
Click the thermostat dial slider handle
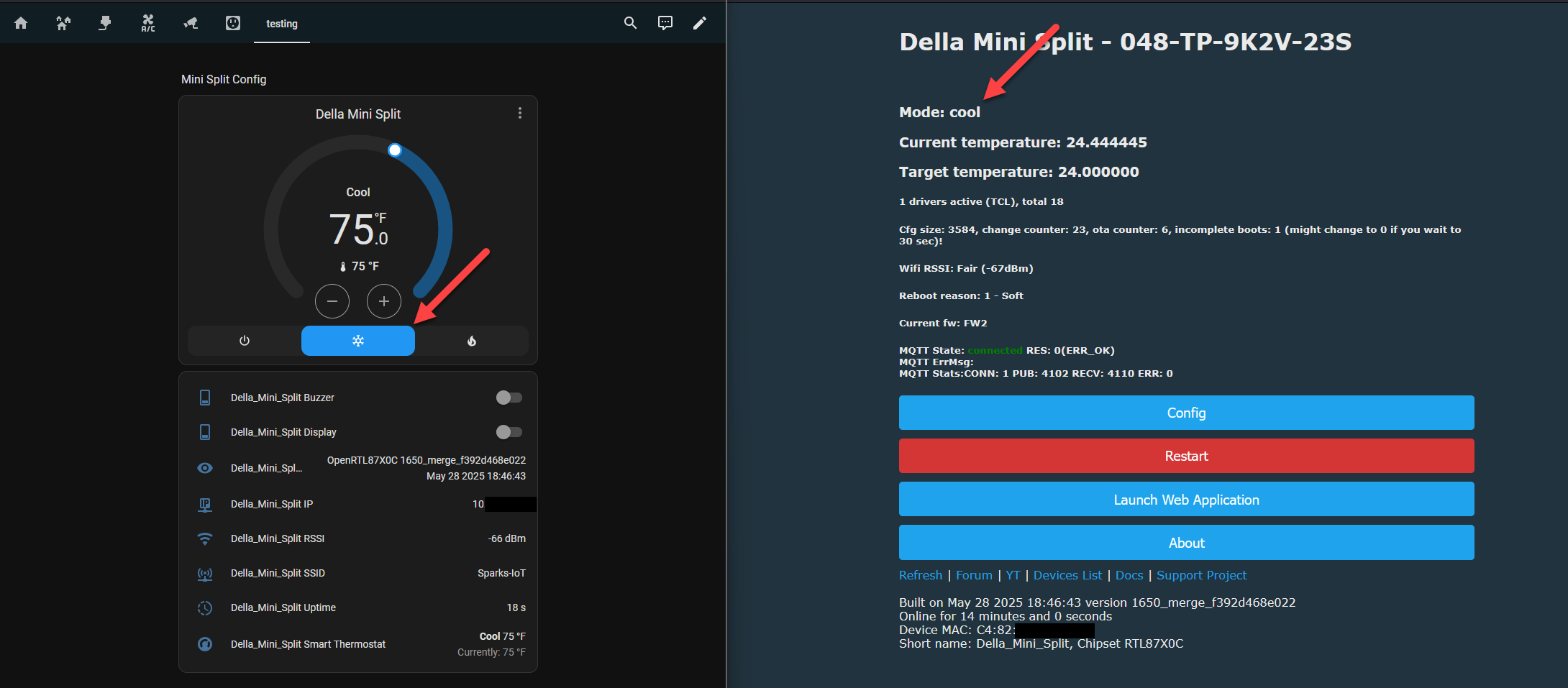394,150
